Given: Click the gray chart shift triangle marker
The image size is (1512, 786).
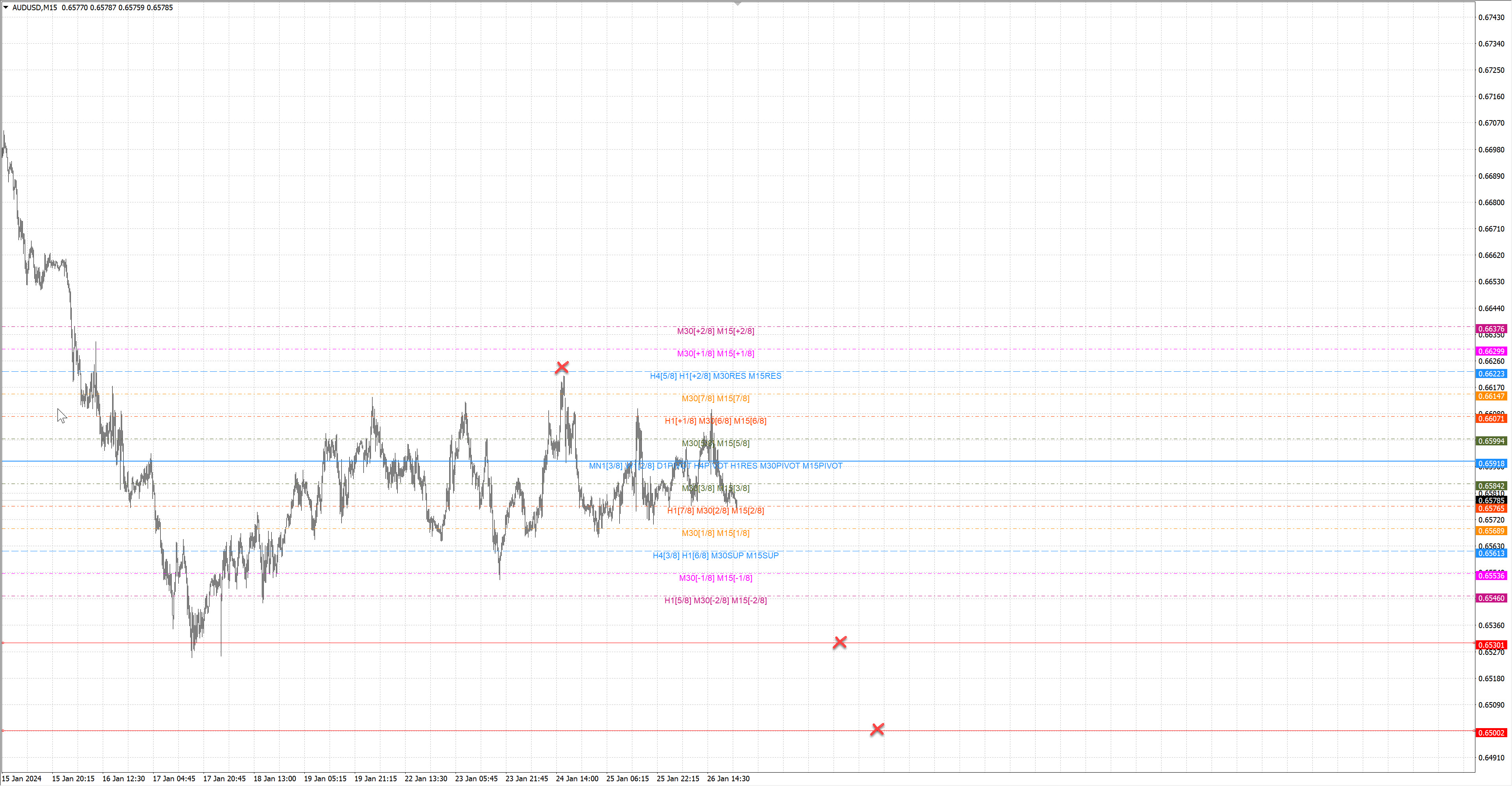Looking at the screenshot, I should click(x=738, y=4).
